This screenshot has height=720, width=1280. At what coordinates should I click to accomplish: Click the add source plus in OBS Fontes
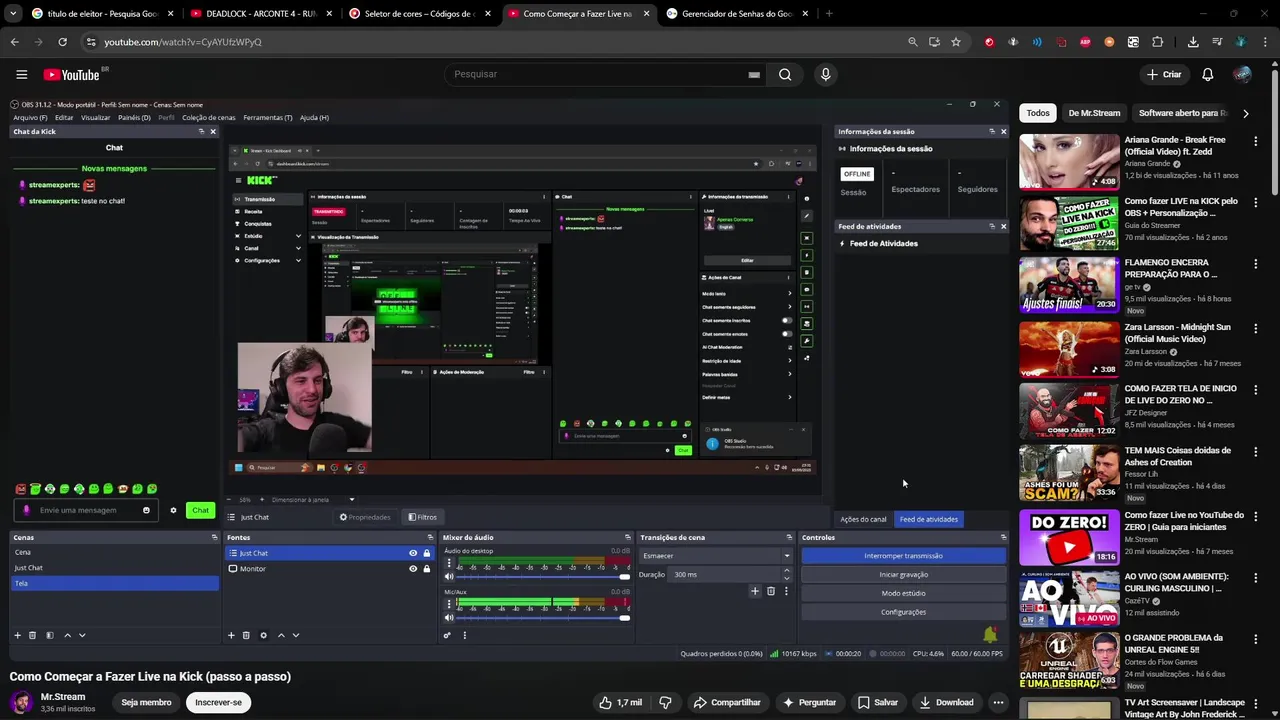(231, 635)
